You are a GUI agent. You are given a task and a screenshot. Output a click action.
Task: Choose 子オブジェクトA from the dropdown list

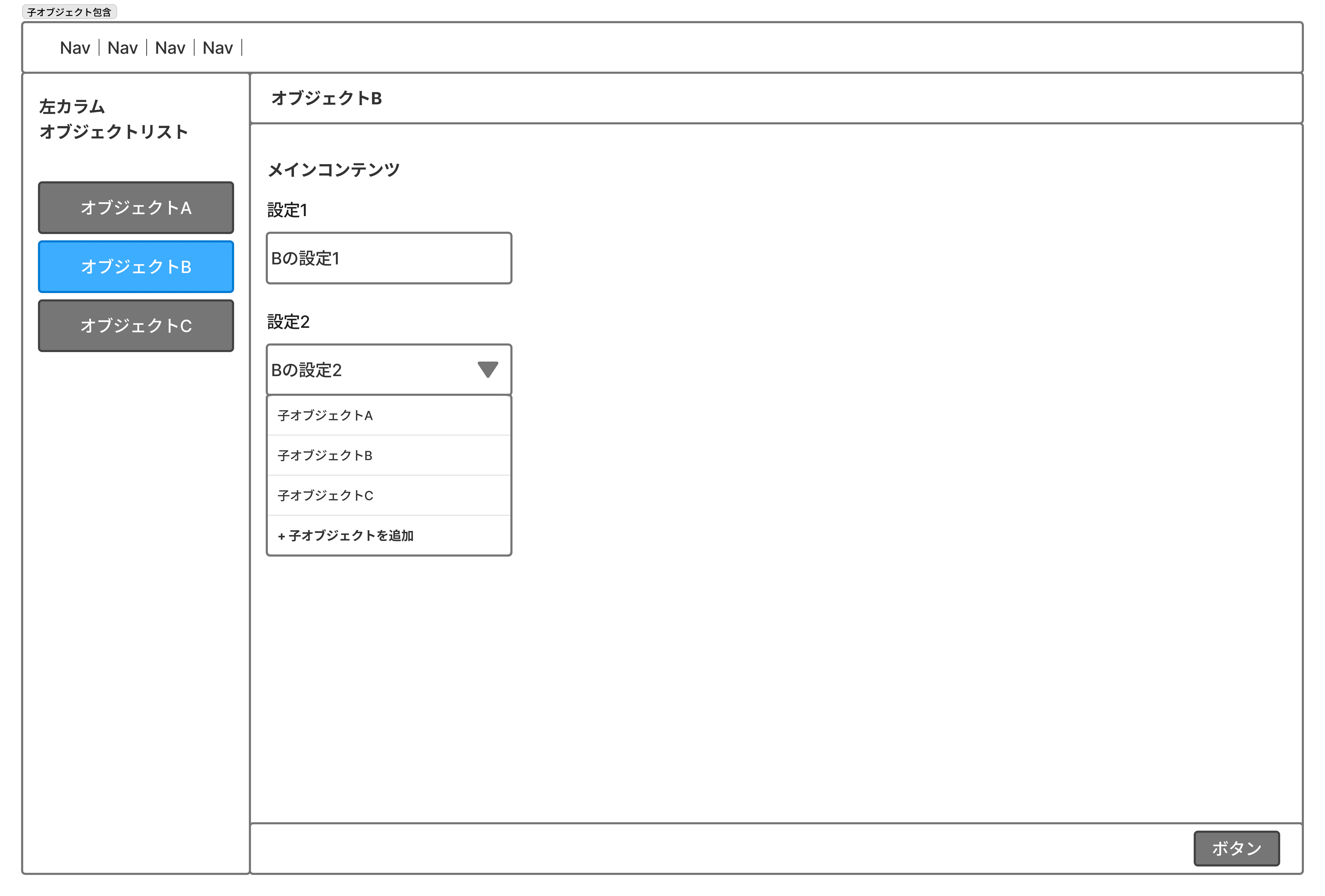click(389, 416)
